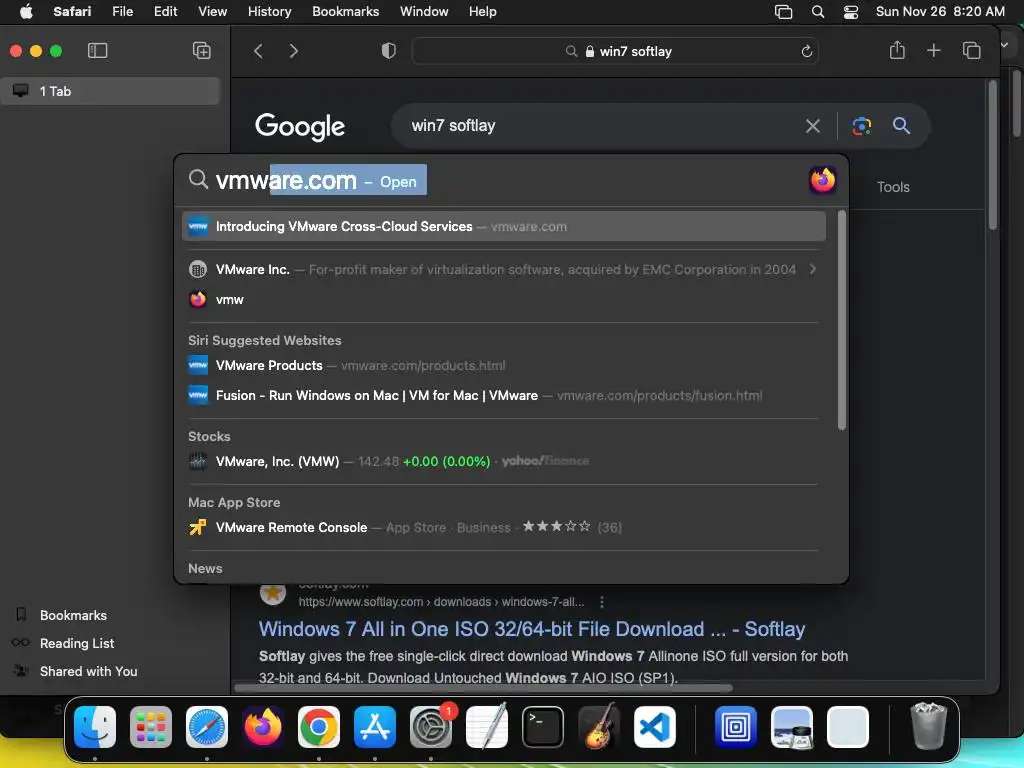This screenshot has height=768, width=1024.
Task: Open Stage Manager icon in menu bar
Action: pos(783,12)
